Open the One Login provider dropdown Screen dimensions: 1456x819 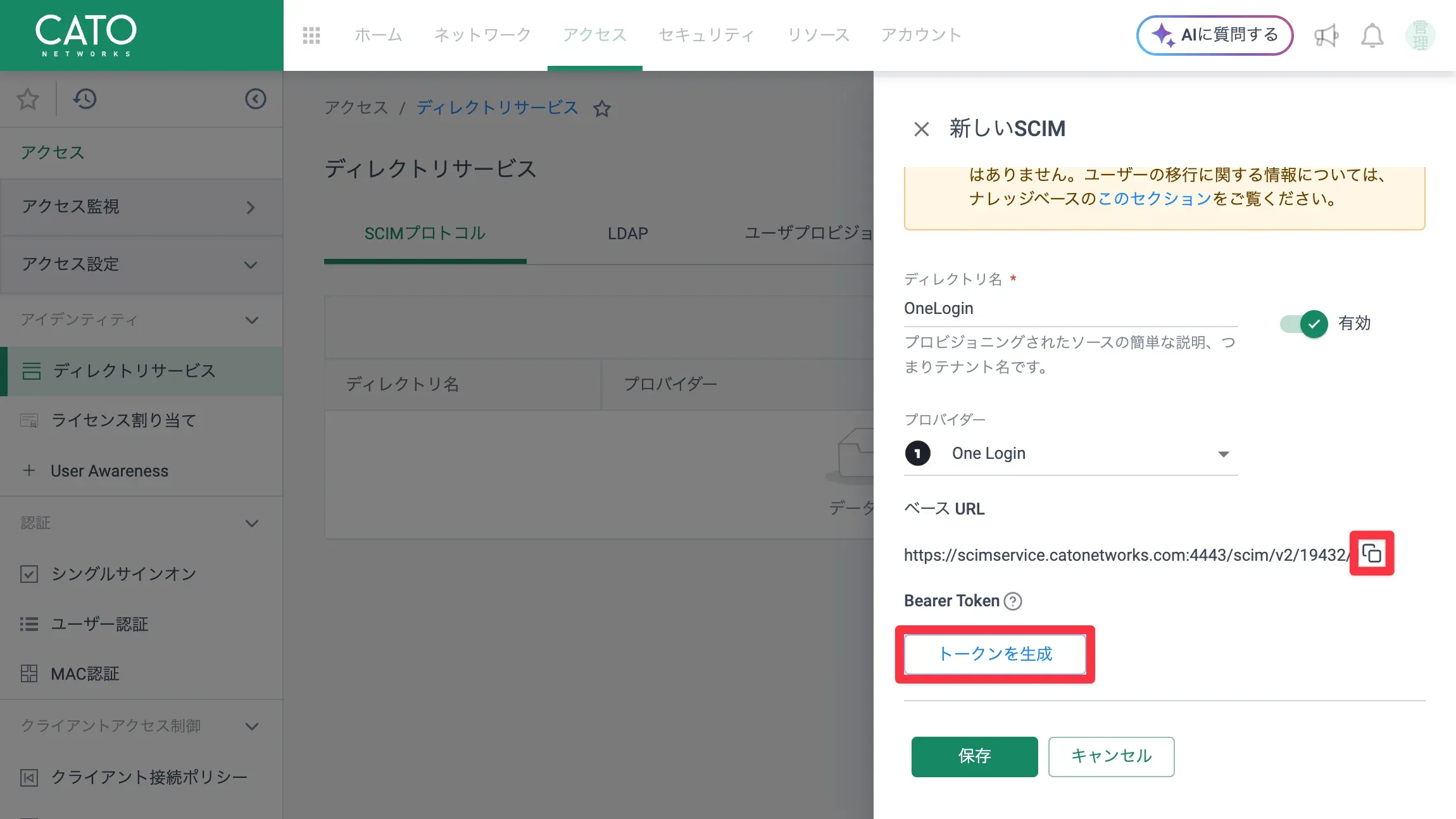click(1070, 453)
